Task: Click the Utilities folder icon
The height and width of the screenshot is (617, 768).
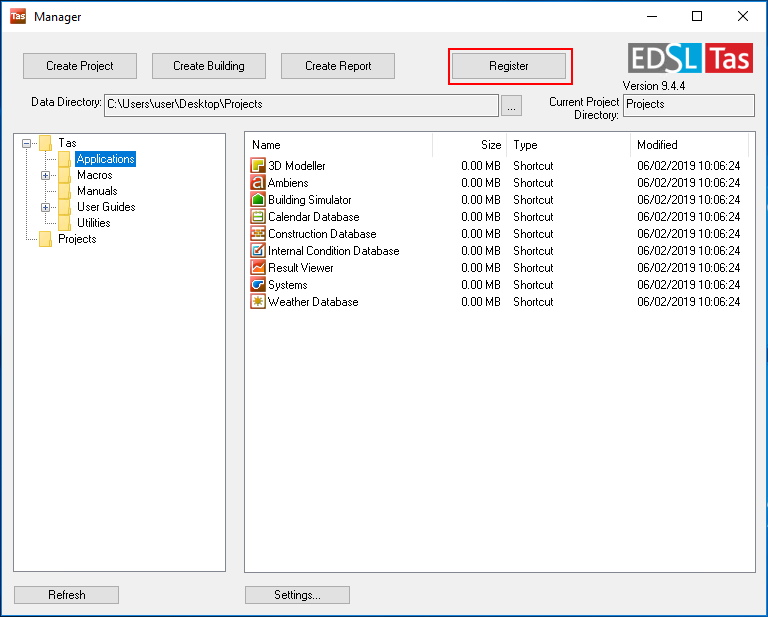Action: click(64, 223)
